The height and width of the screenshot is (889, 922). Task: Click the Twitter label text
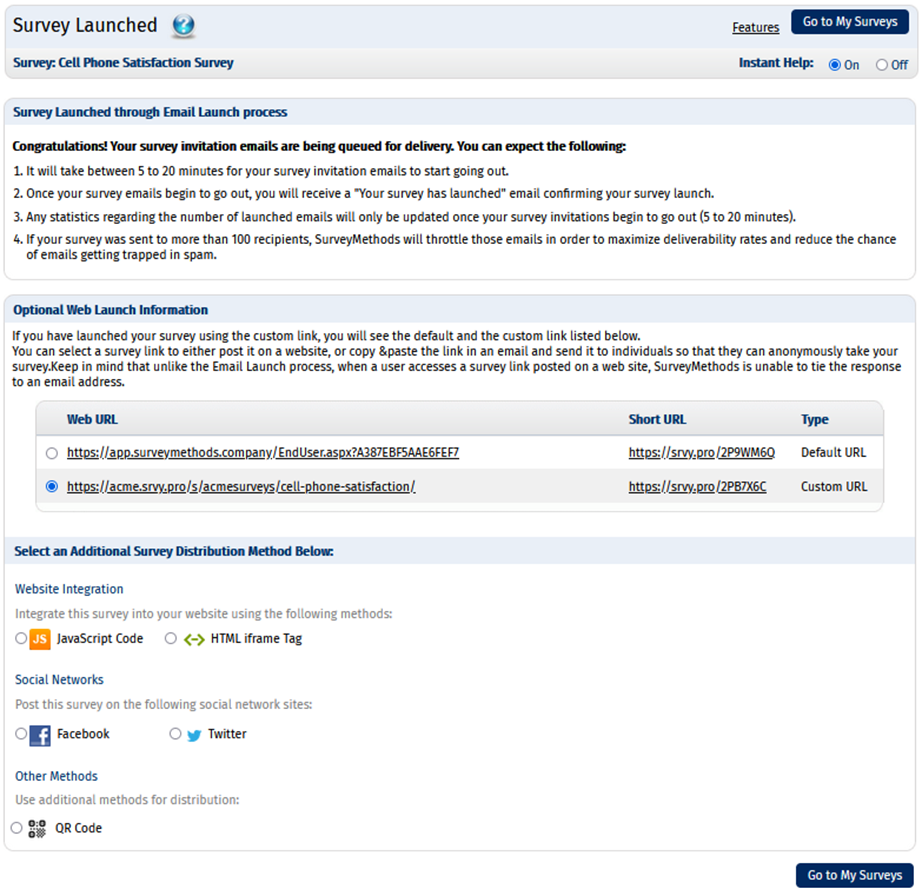point(228,734)
